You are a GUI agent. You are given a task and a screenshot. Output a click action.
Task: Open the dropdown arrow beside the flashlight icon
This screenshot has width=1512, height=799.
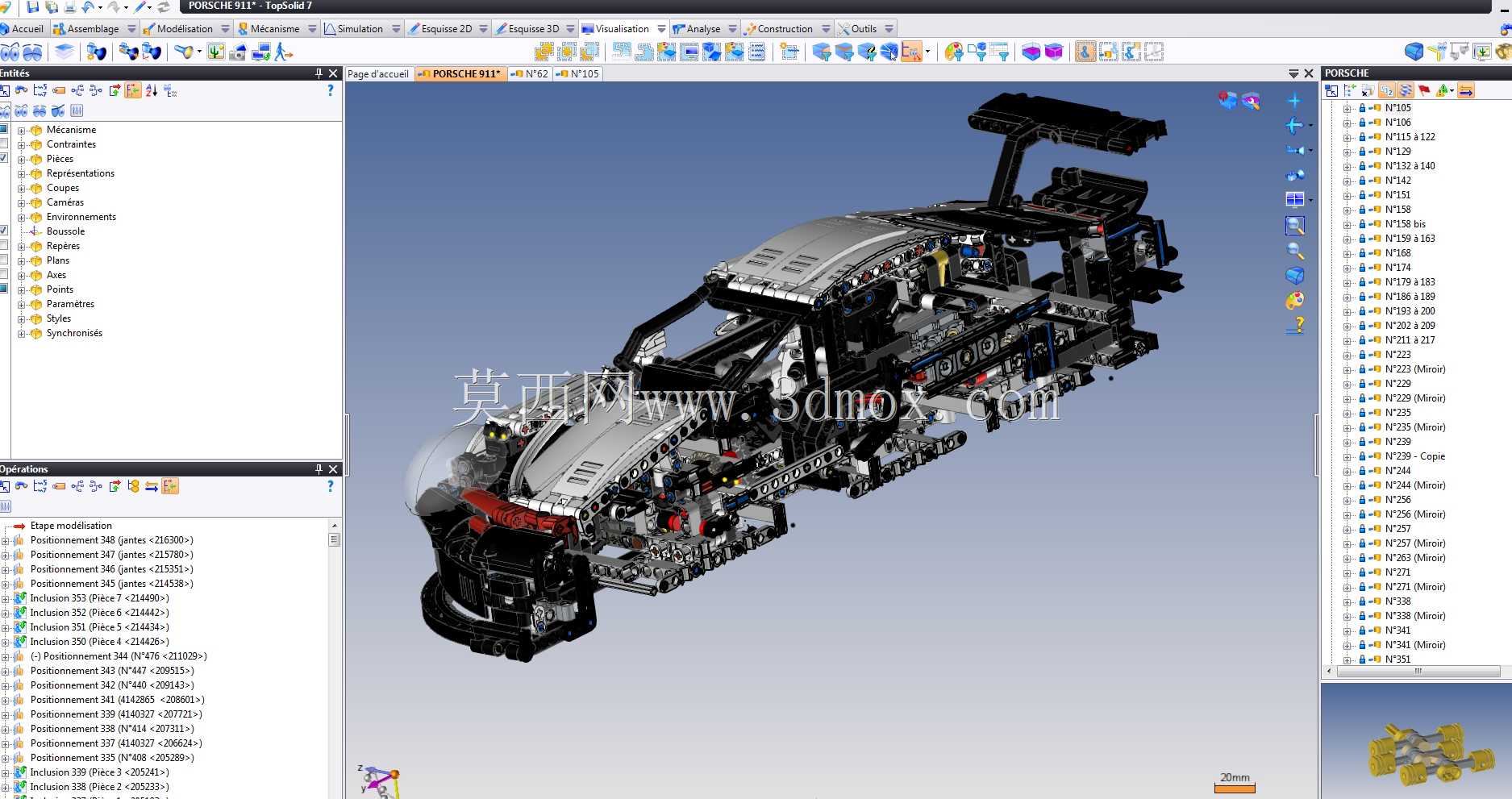point(199,52)
